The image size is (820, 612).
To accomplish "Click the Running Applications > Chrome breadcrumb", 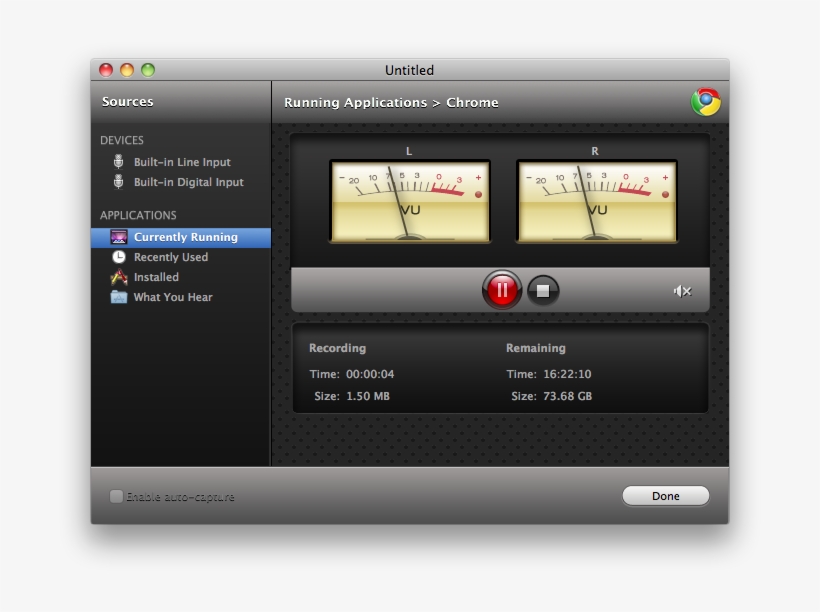I will coord(391,102).
